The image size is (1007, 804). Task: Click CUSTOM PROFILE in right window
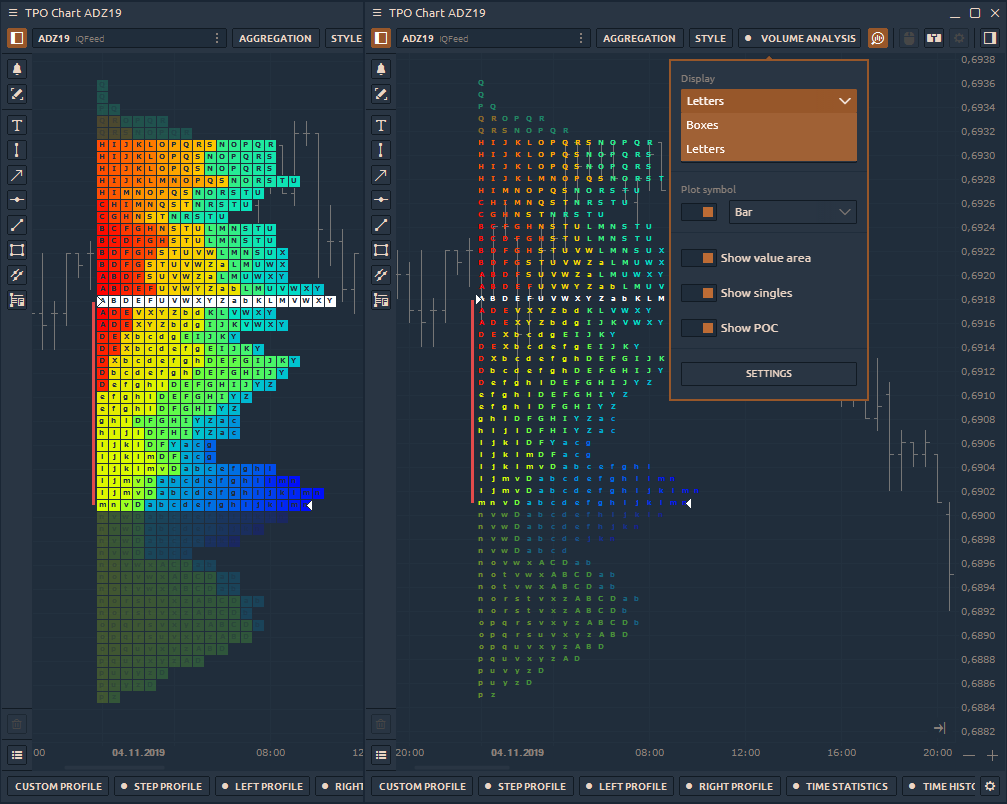coord(423,786)
